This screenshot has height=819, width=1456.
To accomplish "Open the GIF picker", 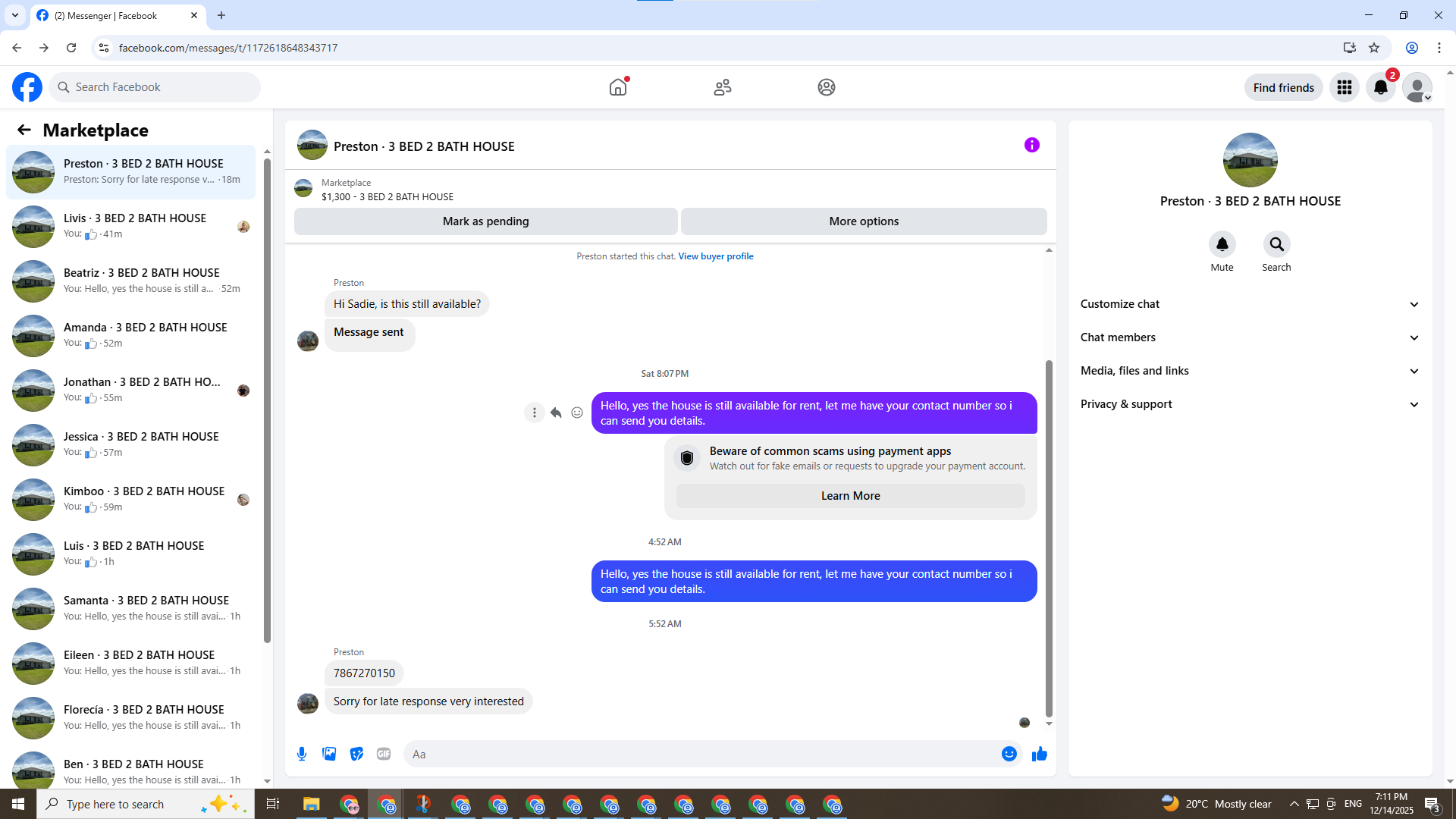I will tap(384, 754).
